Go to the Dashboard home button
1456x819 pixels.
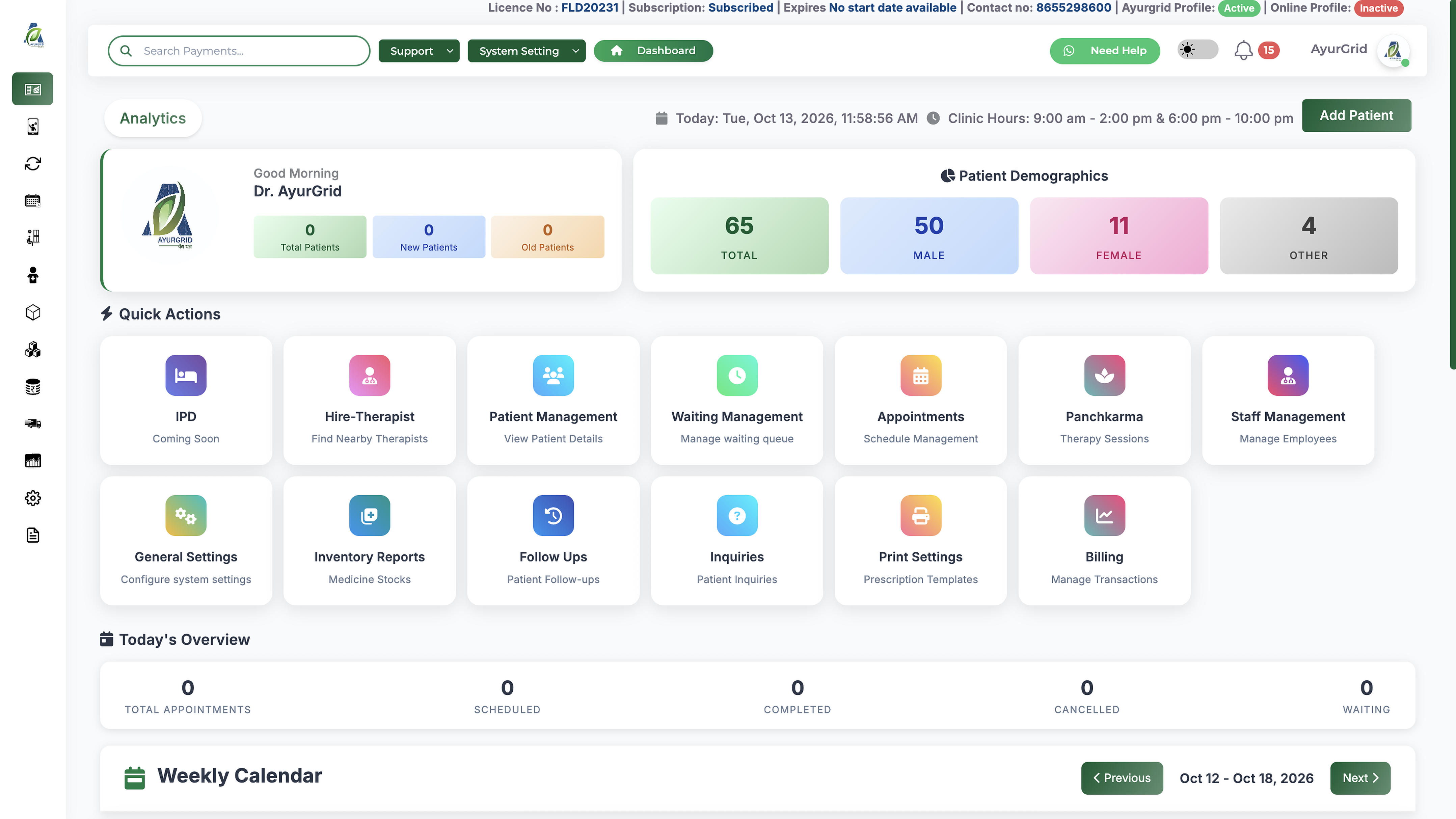tap(653, 51)
